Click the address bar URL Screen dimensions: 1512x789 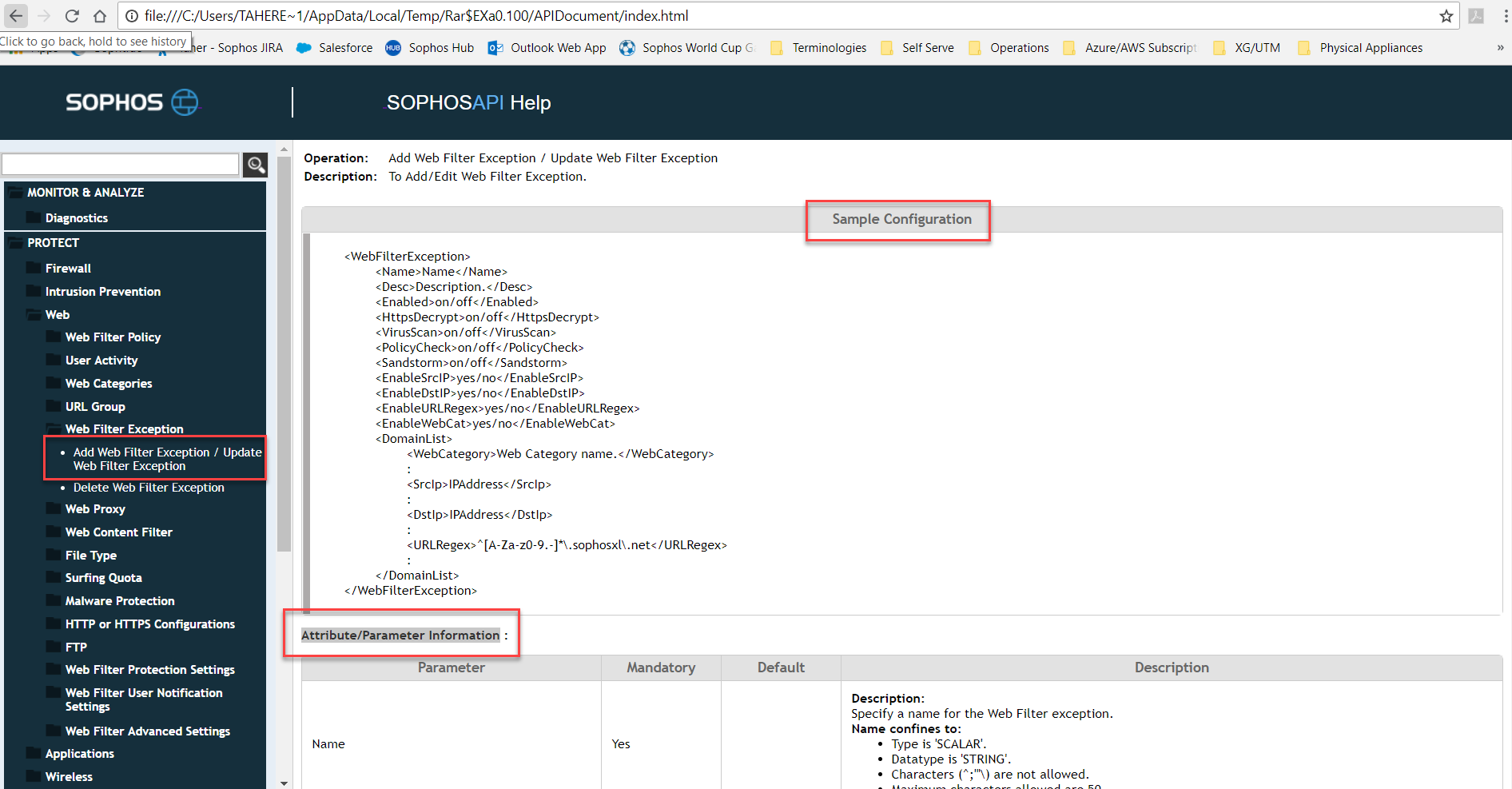(x=416, y=16)
